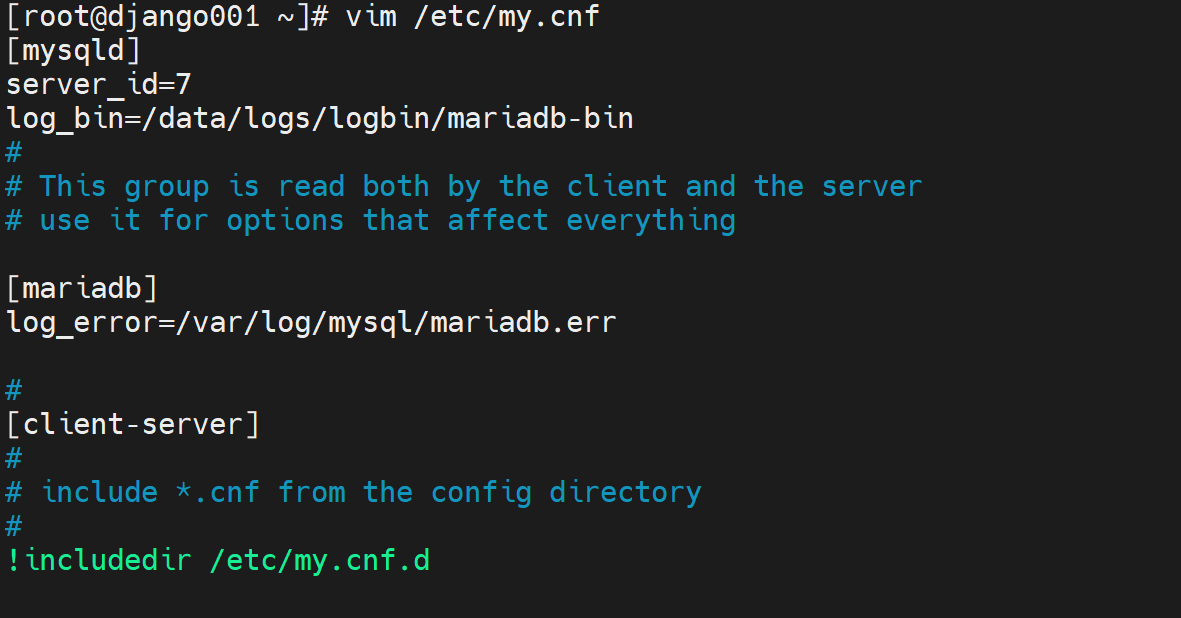Click the lone # directly above !includedir
The width and height of the screenshot is (1181, 618).
click(14, 526)
